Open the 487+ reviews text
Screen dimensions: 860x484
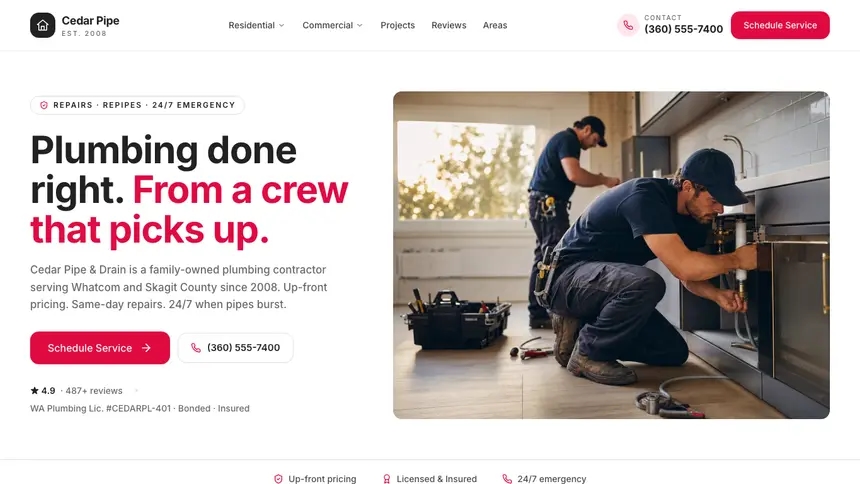[x=94, y=391]
